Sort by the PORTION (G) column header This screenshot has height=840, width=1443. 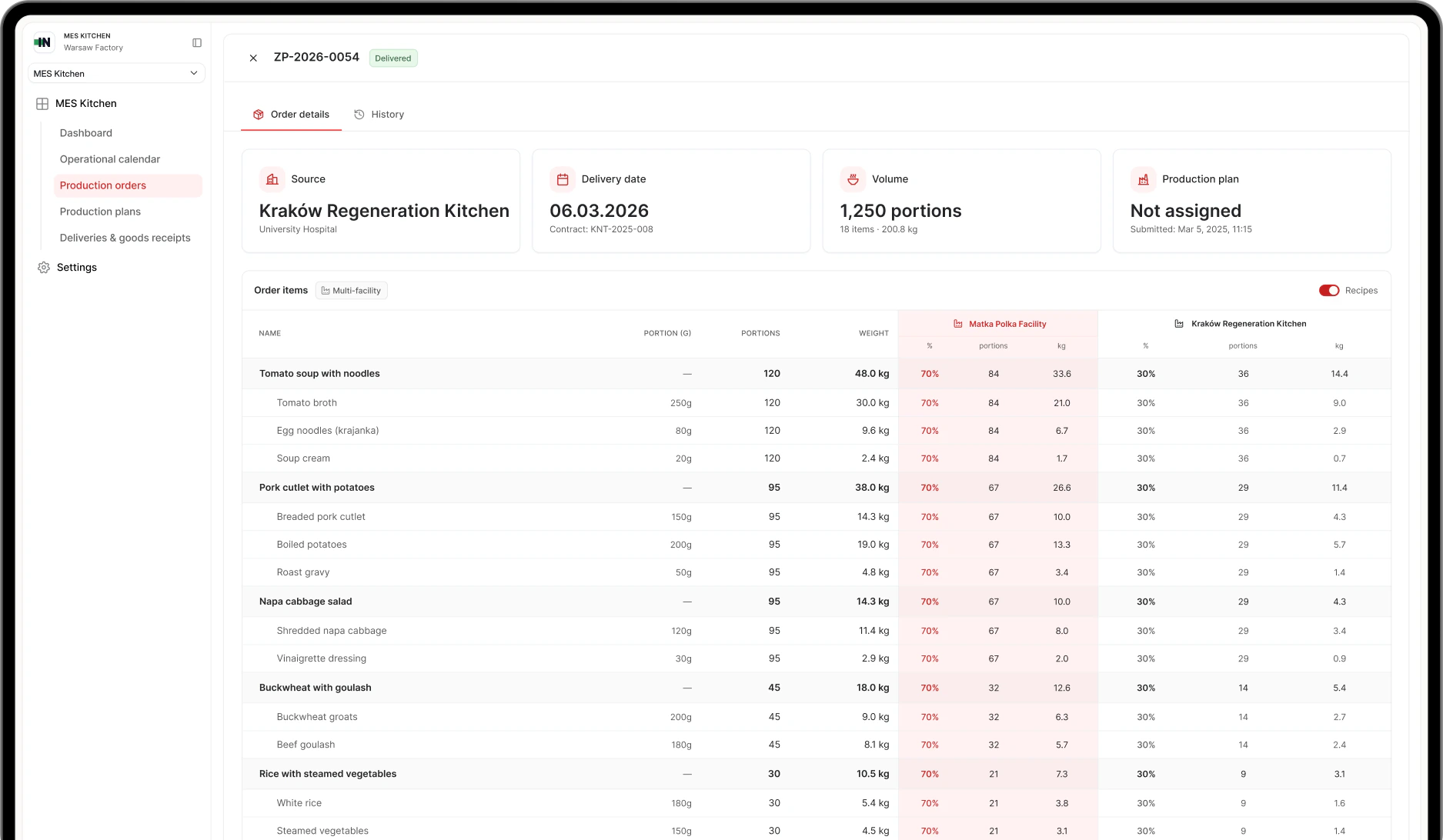coord(667,334)
